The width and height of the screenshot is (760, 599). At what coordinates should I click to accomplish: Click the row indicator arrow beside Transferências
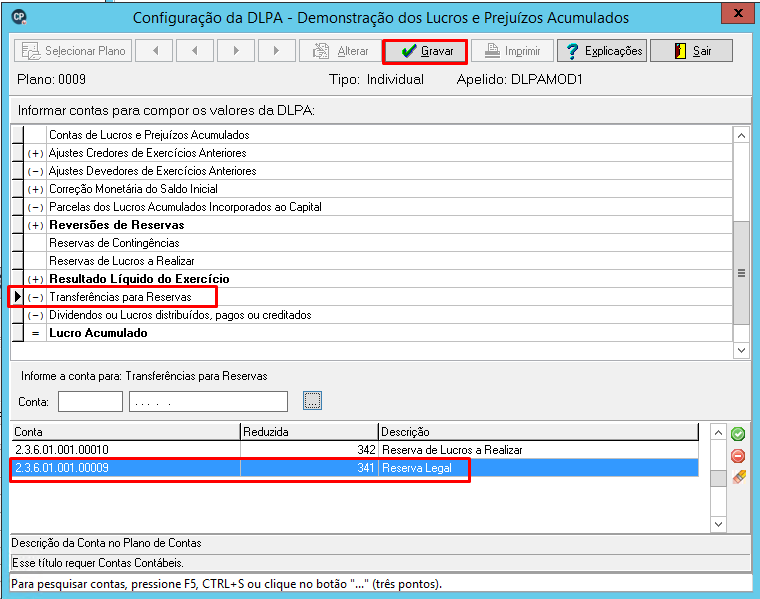pyautogui.click(x=17, y=297)
